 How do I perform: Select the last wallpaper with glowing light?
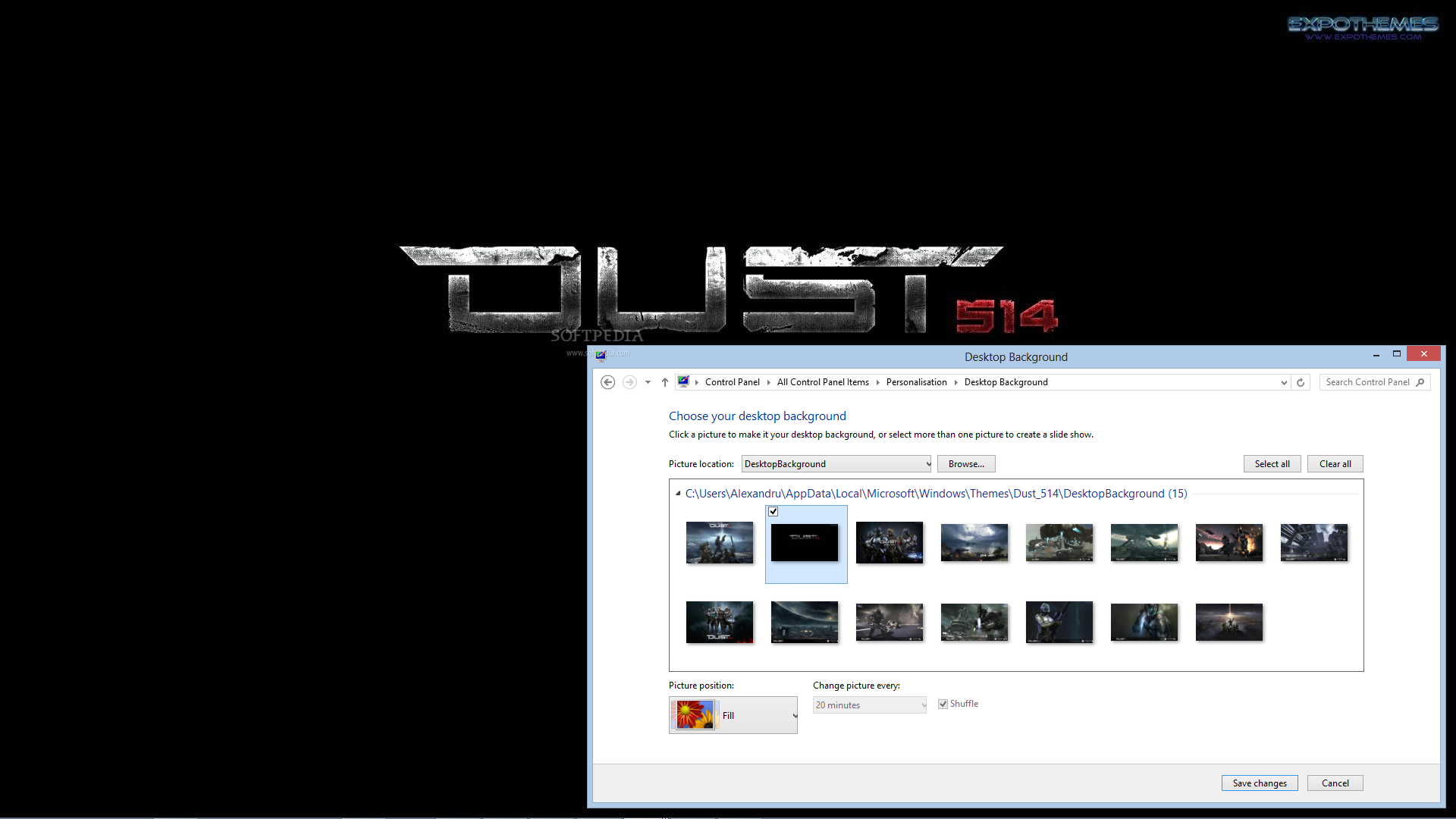pyautogui.click(x=1229, y=623)
